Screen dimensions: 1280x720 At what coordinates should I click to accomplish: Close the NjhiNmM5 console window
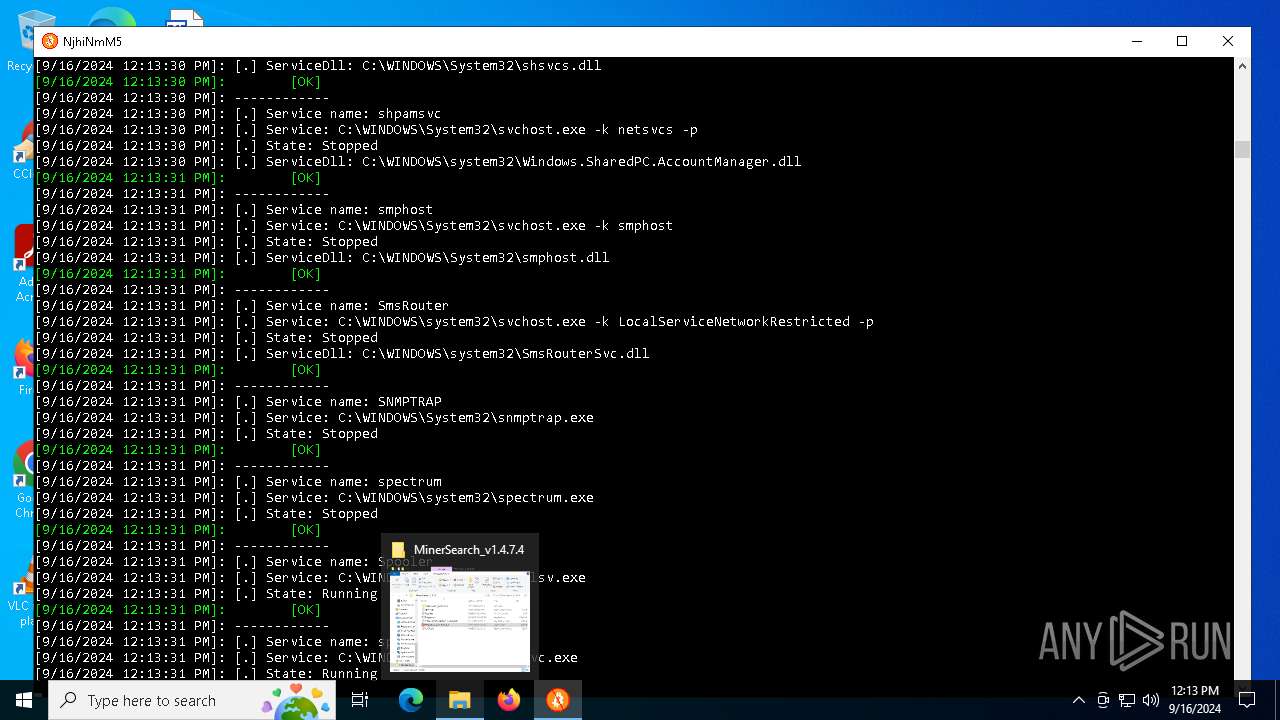1228,41
